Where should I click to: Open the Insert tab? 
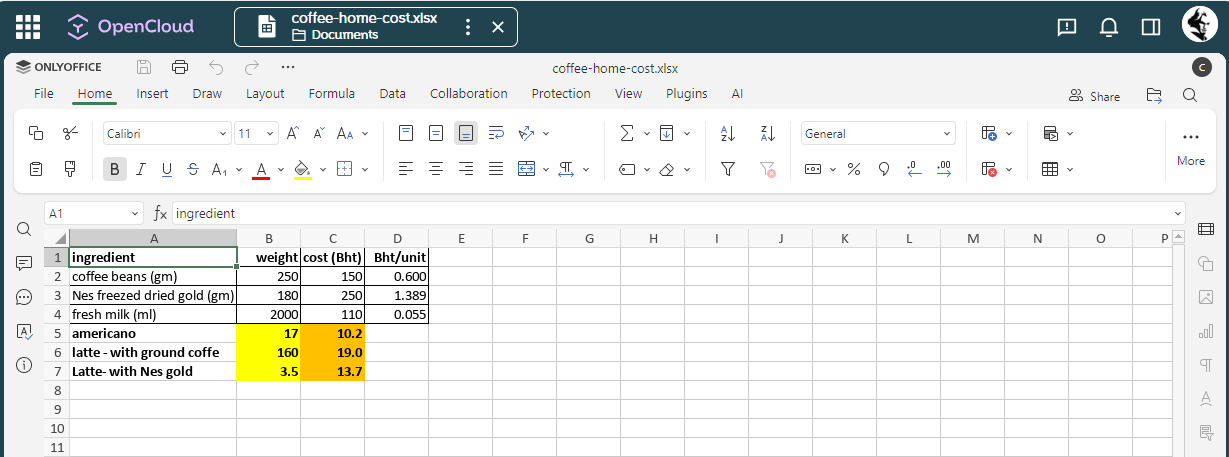152,94
